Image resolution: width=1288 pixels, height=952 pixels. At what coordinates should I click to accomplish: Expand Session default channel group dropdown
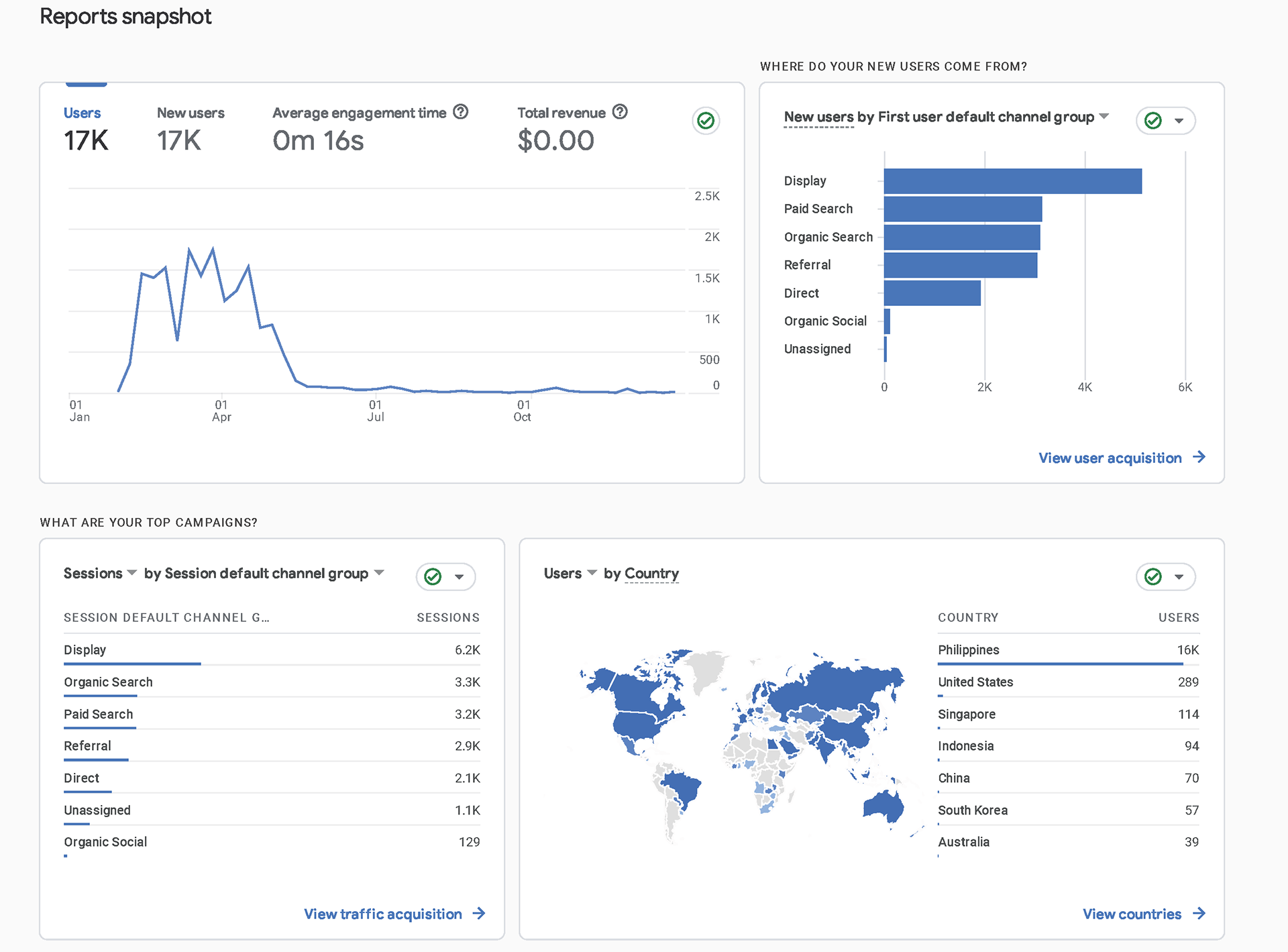[x=379, y=573]
